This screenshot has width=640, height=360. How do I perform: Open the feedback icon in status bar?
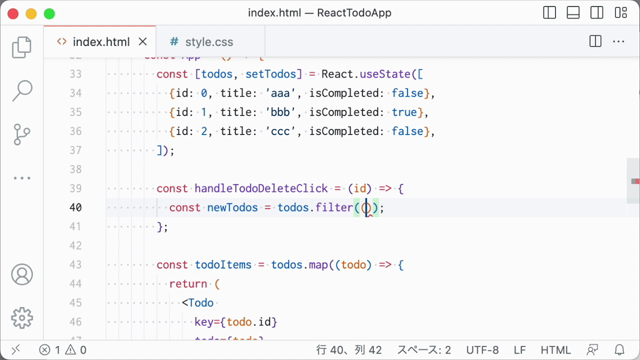click(x=592, y=350)
